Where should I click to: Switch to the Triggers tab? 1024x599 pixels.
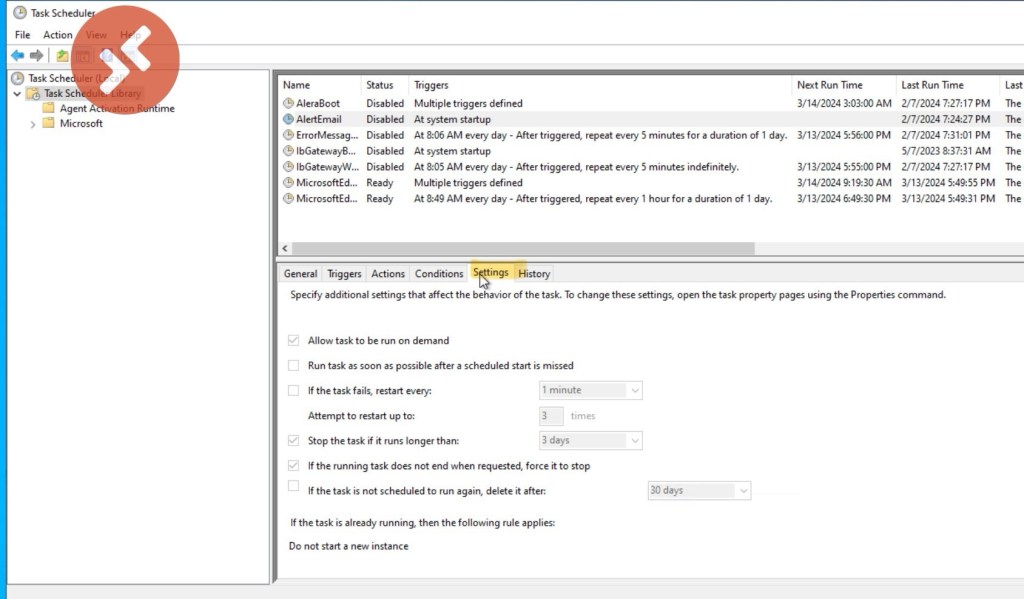[x=344, y=274]
